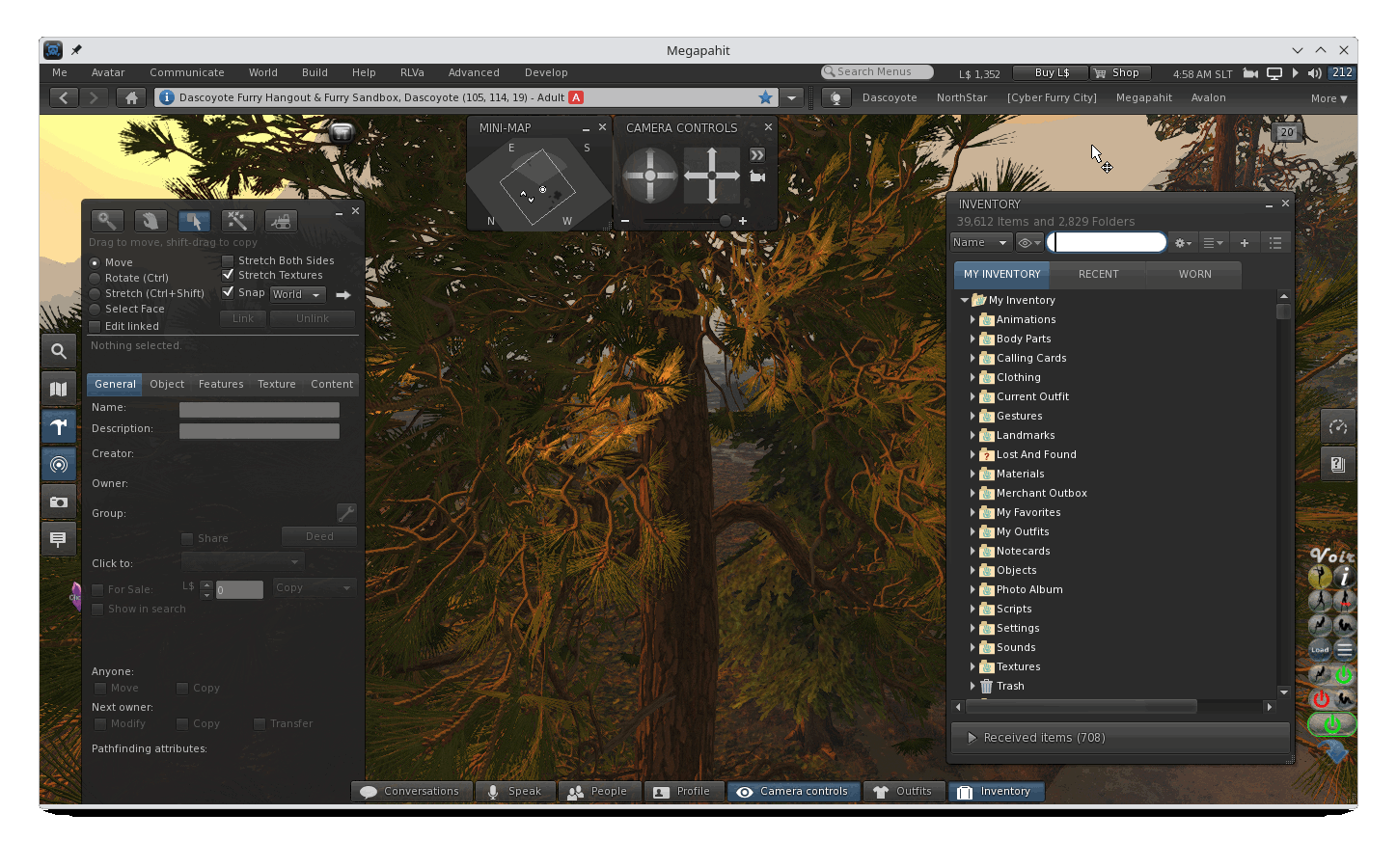The width and height of the screenshot is (1397, 868).
Task: Select the Move hand tool in build window
Action: (x=151, y=220)
